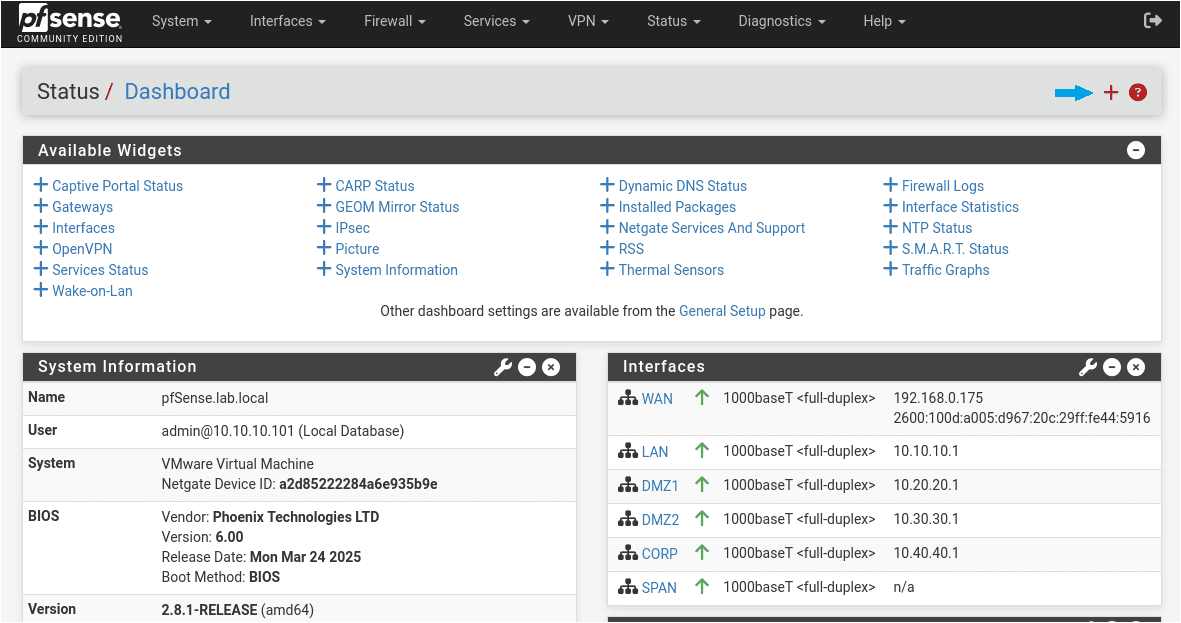Open the DMZ2 interface link
Image resolution: width=1181 pixels, height=623 pixels.
click(x=661, y=520)
